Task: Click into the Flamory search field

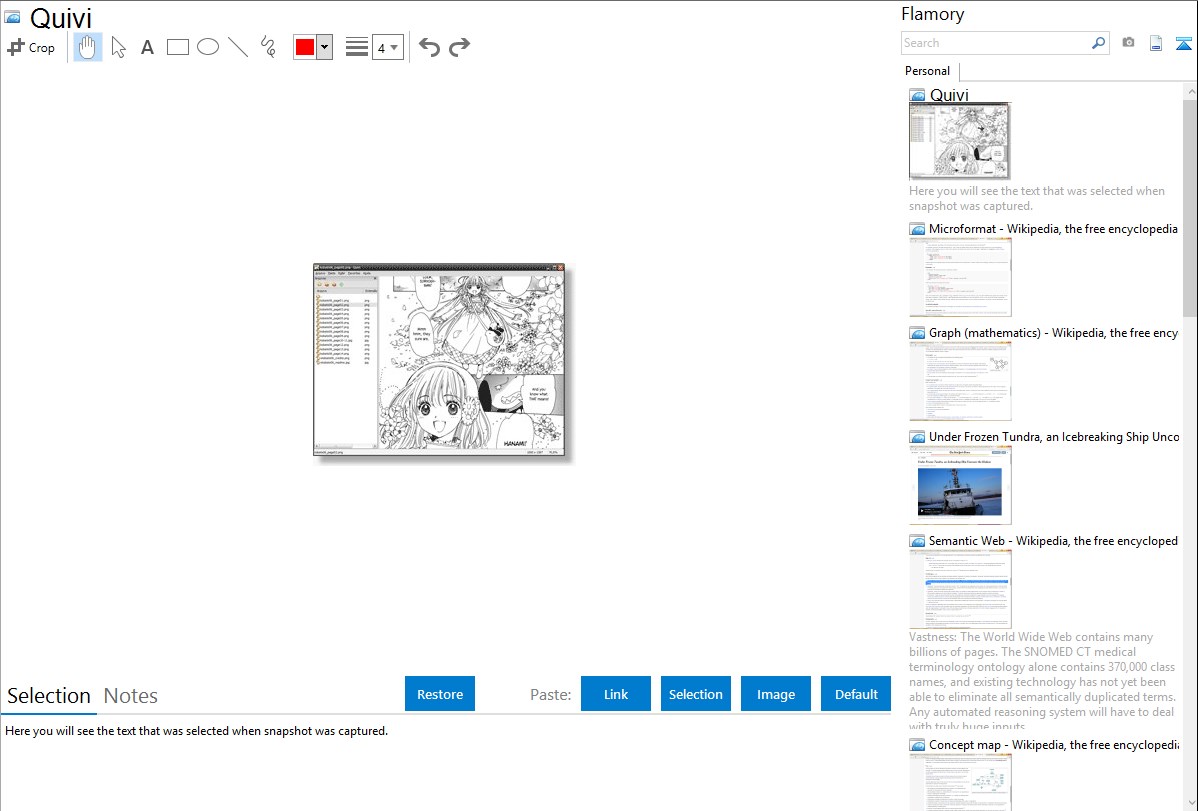Action: click(996, 43)
